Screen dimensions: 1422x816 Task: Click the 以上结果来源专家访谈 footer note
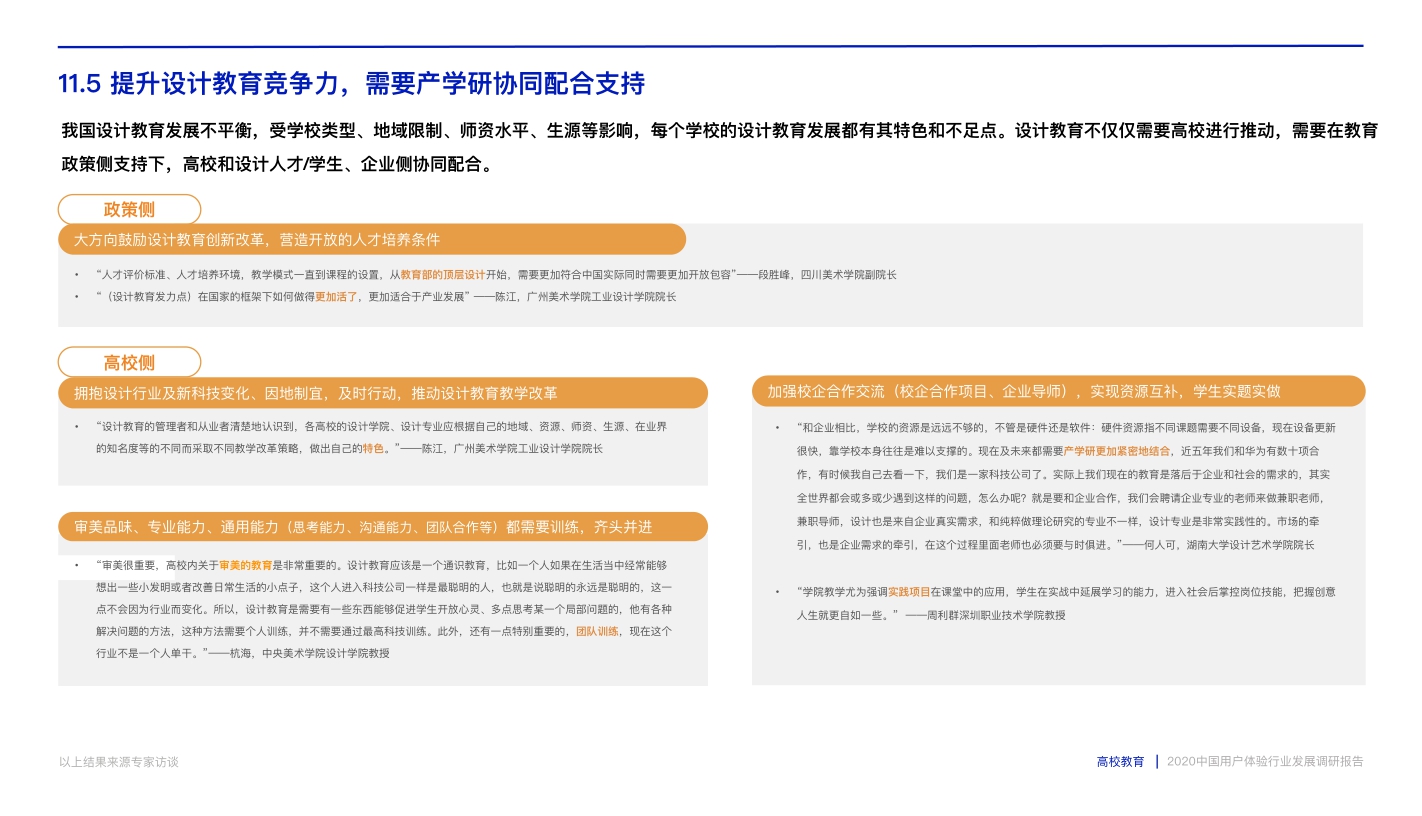point(117,760)
